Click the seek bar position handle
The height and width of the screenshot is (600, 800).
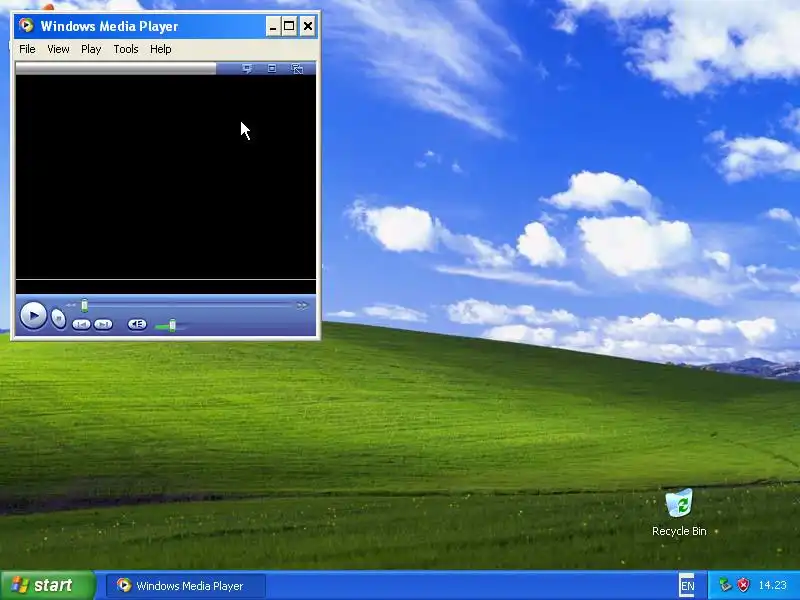click(x=85, y=305)
